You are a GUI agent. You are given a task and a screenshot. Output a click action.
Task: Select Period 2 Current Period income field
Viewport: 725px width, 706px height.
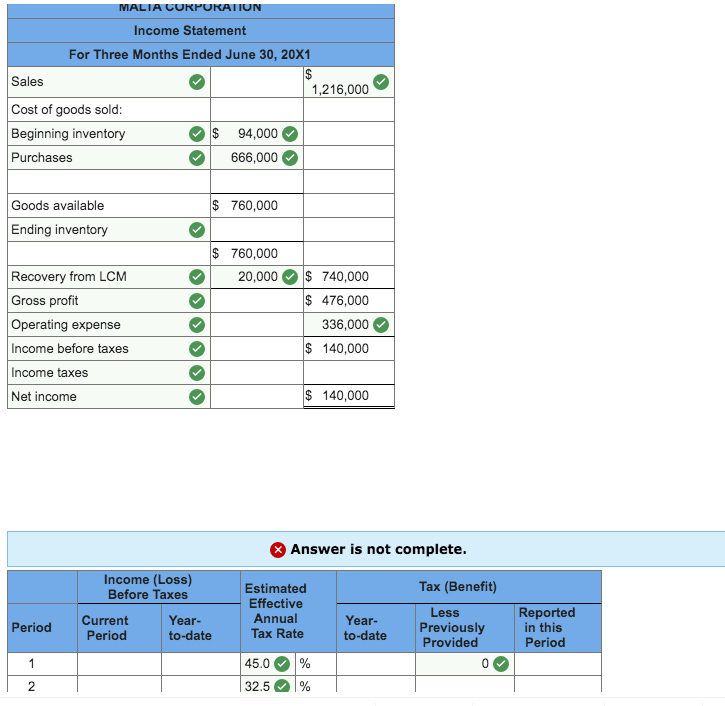point(119,684)
